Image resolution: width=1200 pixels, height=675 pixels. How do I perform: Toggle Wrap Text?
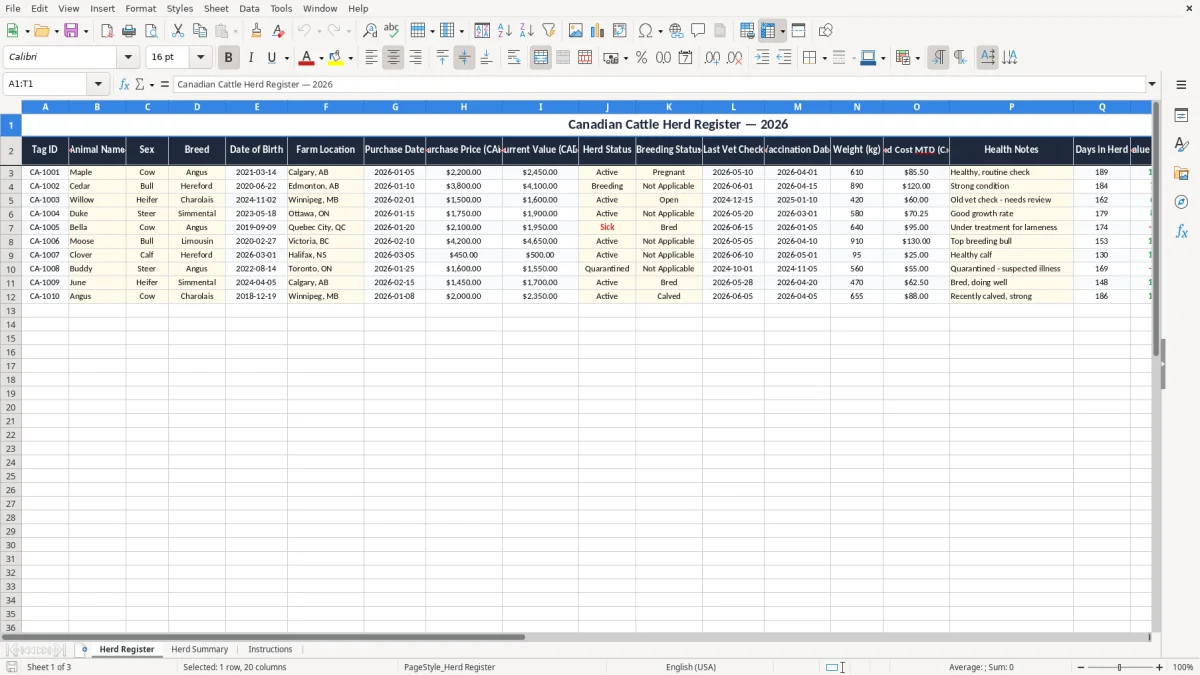pyautogui.click(x=514, y=58)
